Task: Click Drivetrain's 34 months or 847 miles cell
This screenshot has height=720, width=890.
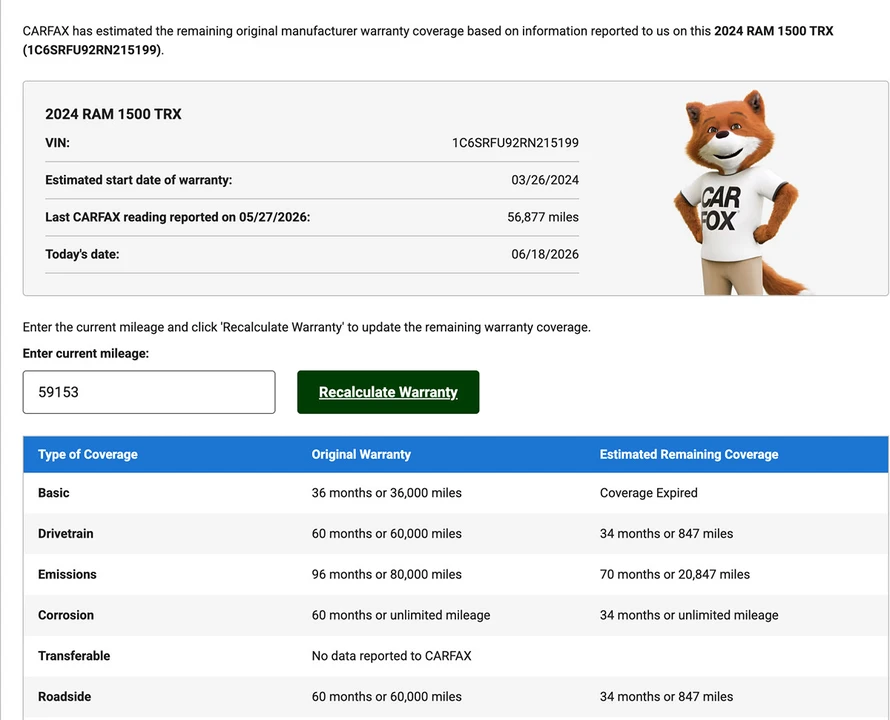Action: pyautogui.click(x=666, y=534)
